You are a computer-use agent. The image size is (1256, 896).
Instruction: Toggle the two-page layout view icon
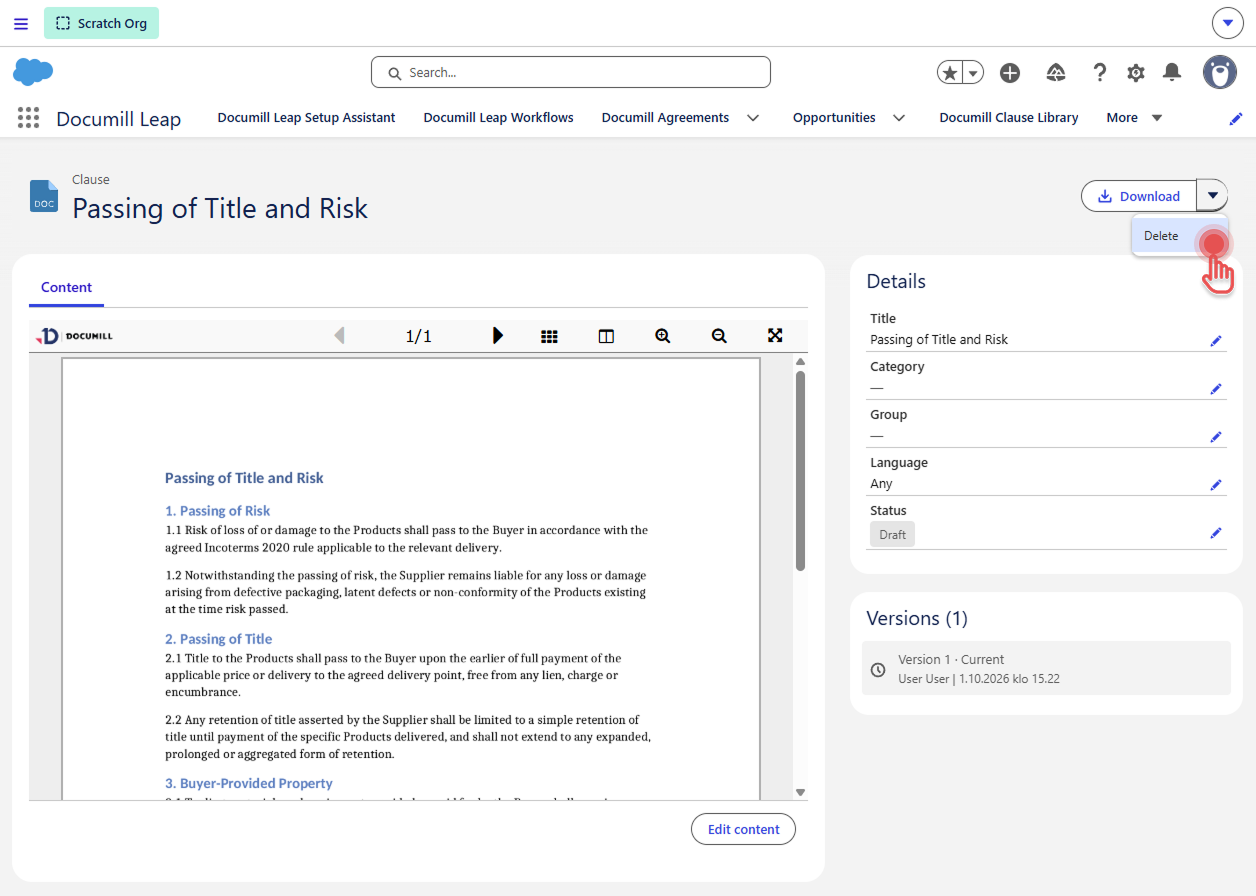point(606,336)
